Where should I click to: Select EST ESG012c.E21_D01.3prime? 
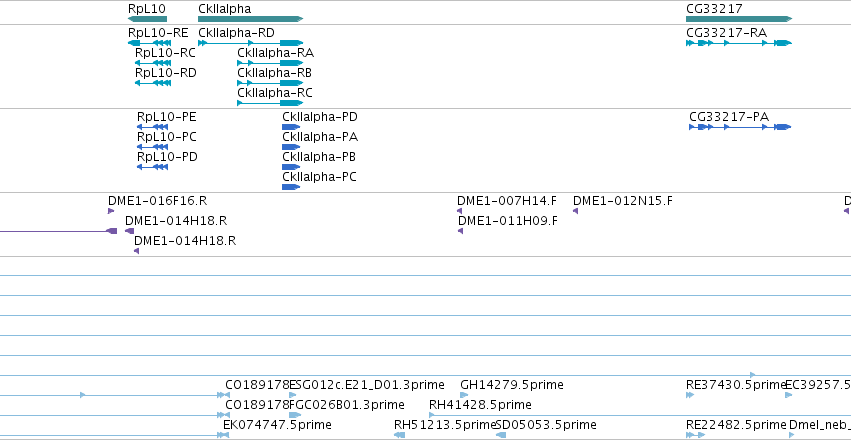pyautogui.click(x=293, y=395)
